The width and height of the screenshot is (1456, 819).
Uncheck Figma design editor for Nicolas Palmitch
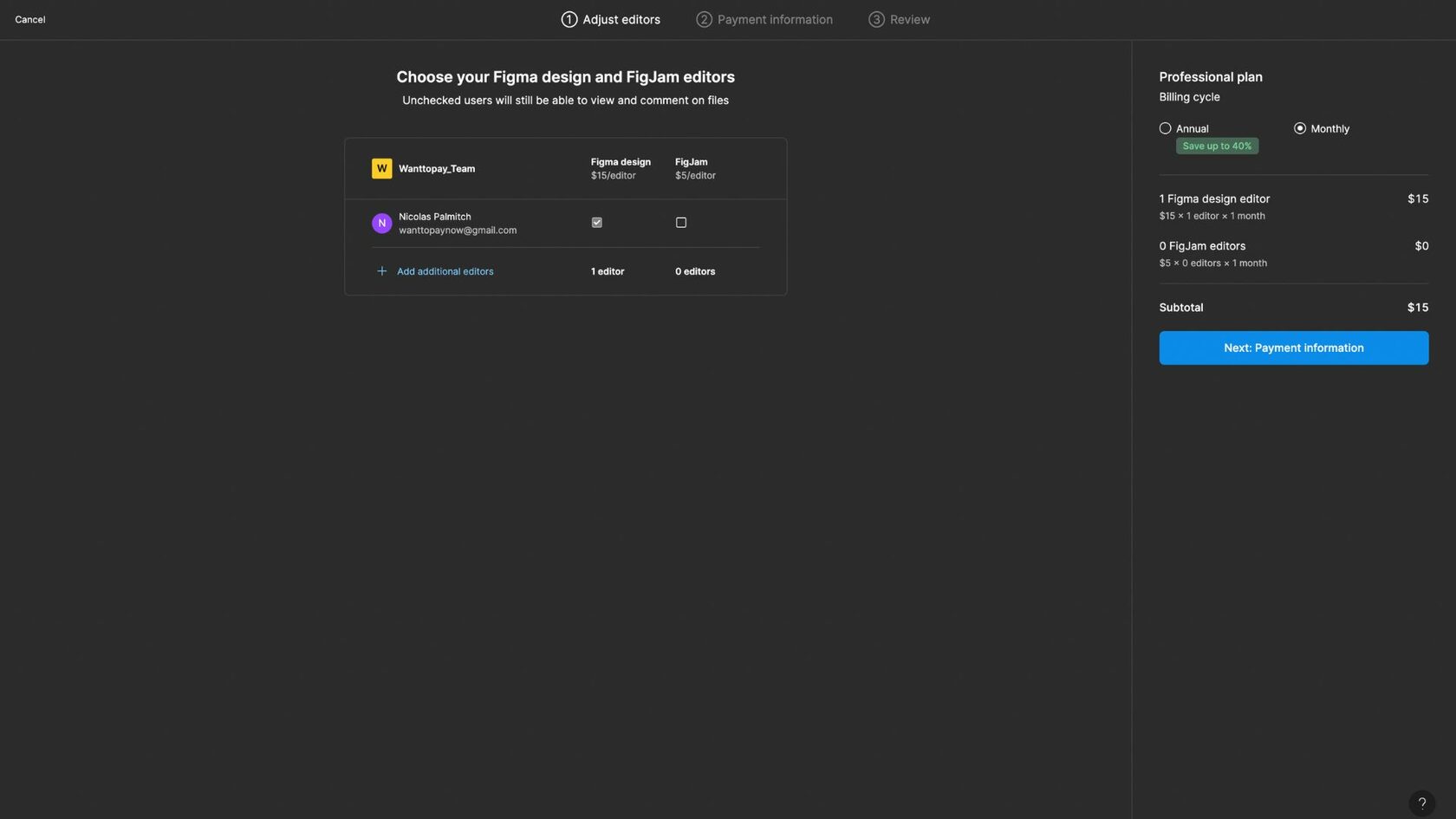[596, 223]
